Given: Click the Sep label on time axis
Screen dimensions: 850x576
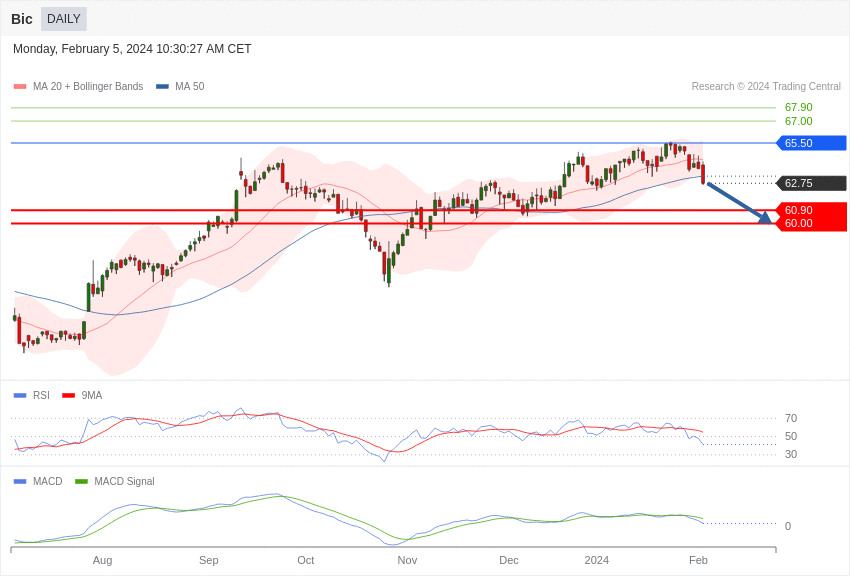Looking at the screenshot, I should 208,560.
